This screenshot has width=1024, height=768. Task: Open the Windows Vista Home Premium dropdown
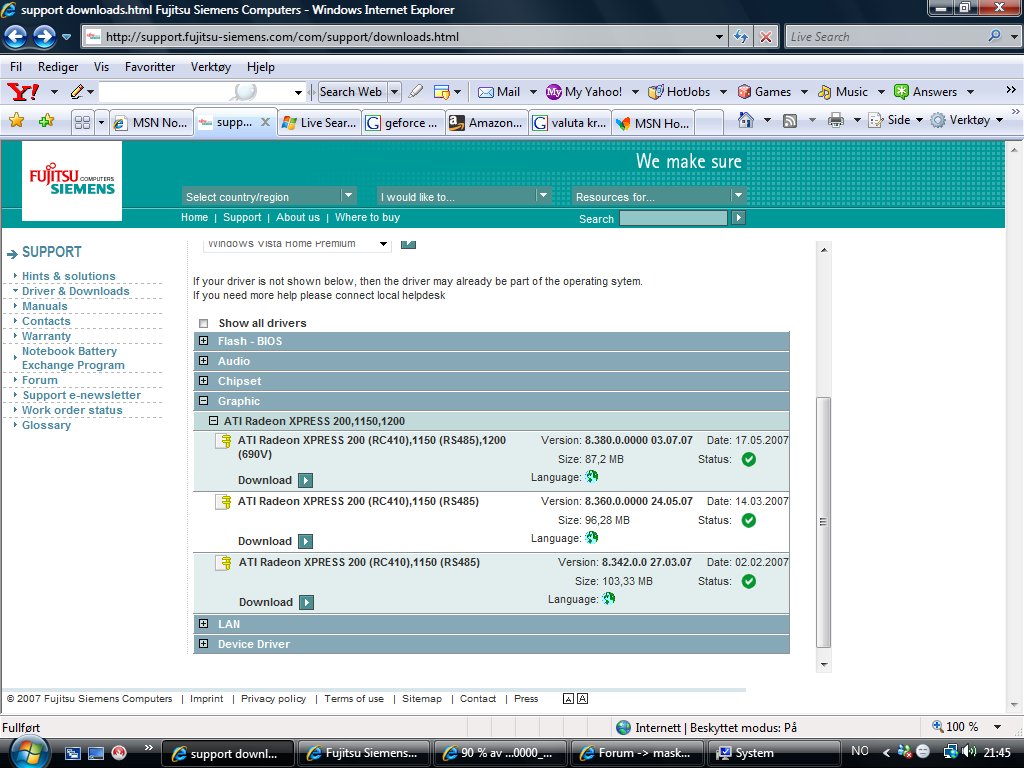(x=297, y=244)
